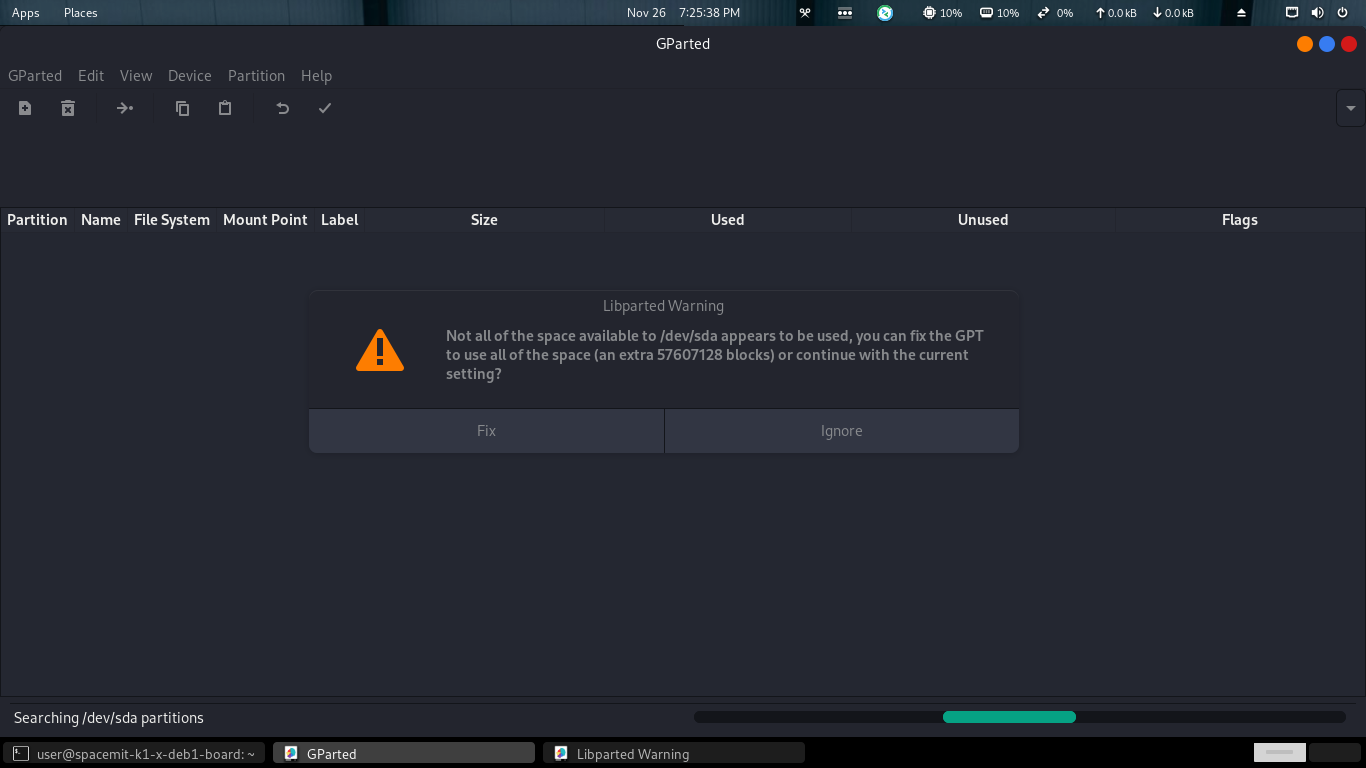Click the Paste partition toolbar icon
1366x768 pixels.
click(x=225, y=108)
